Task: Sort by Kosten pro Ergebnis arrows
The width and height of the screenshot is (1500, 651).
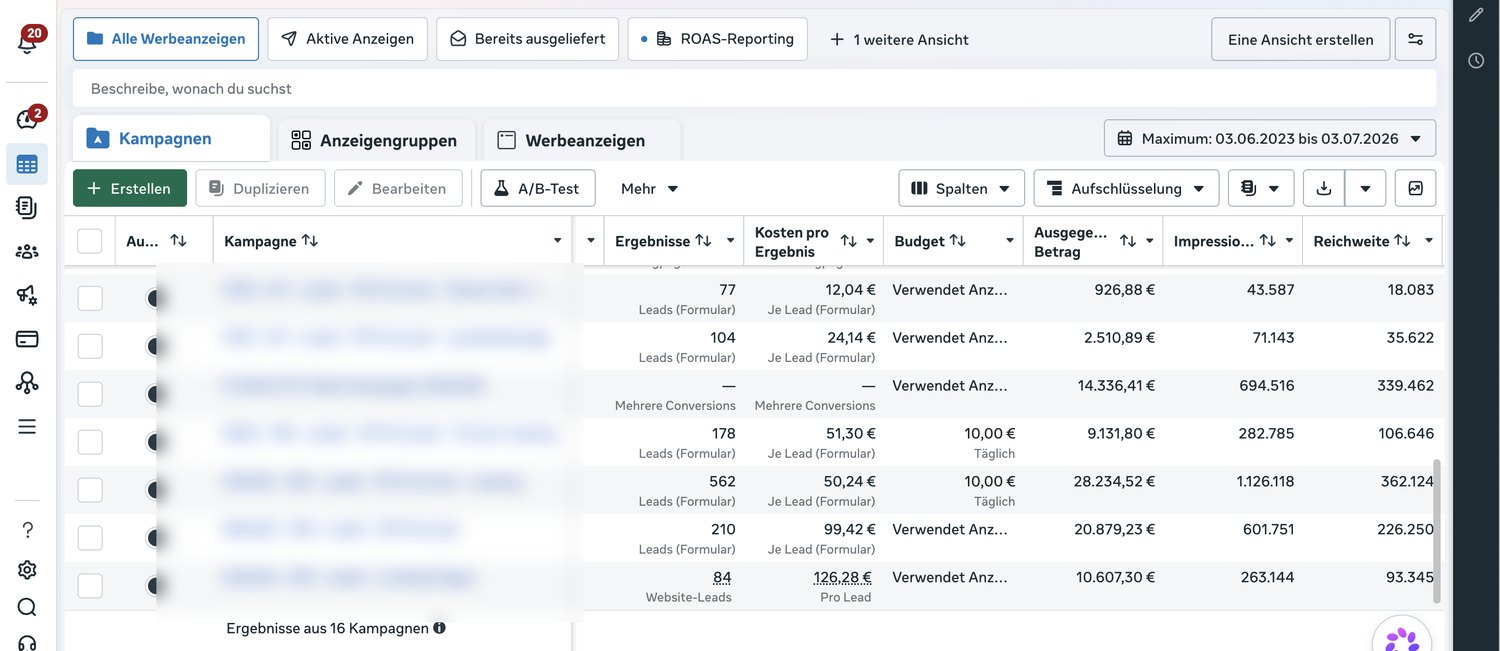Action: tap(849, 241)
